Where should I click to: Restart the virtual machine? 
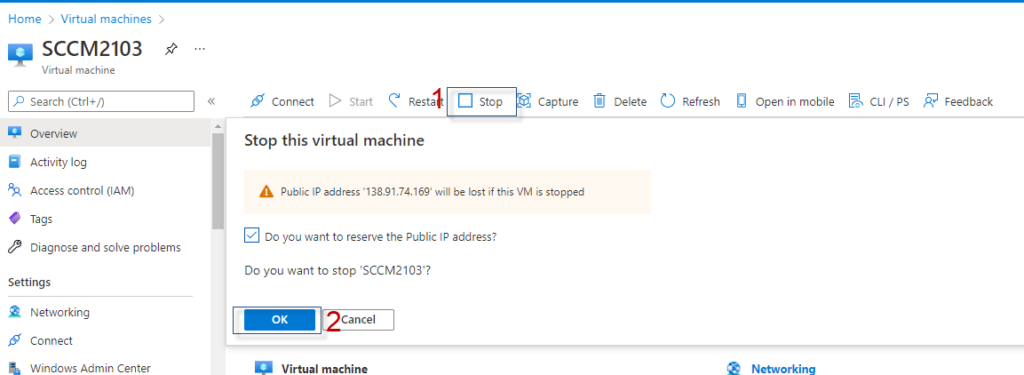point(415,101)
